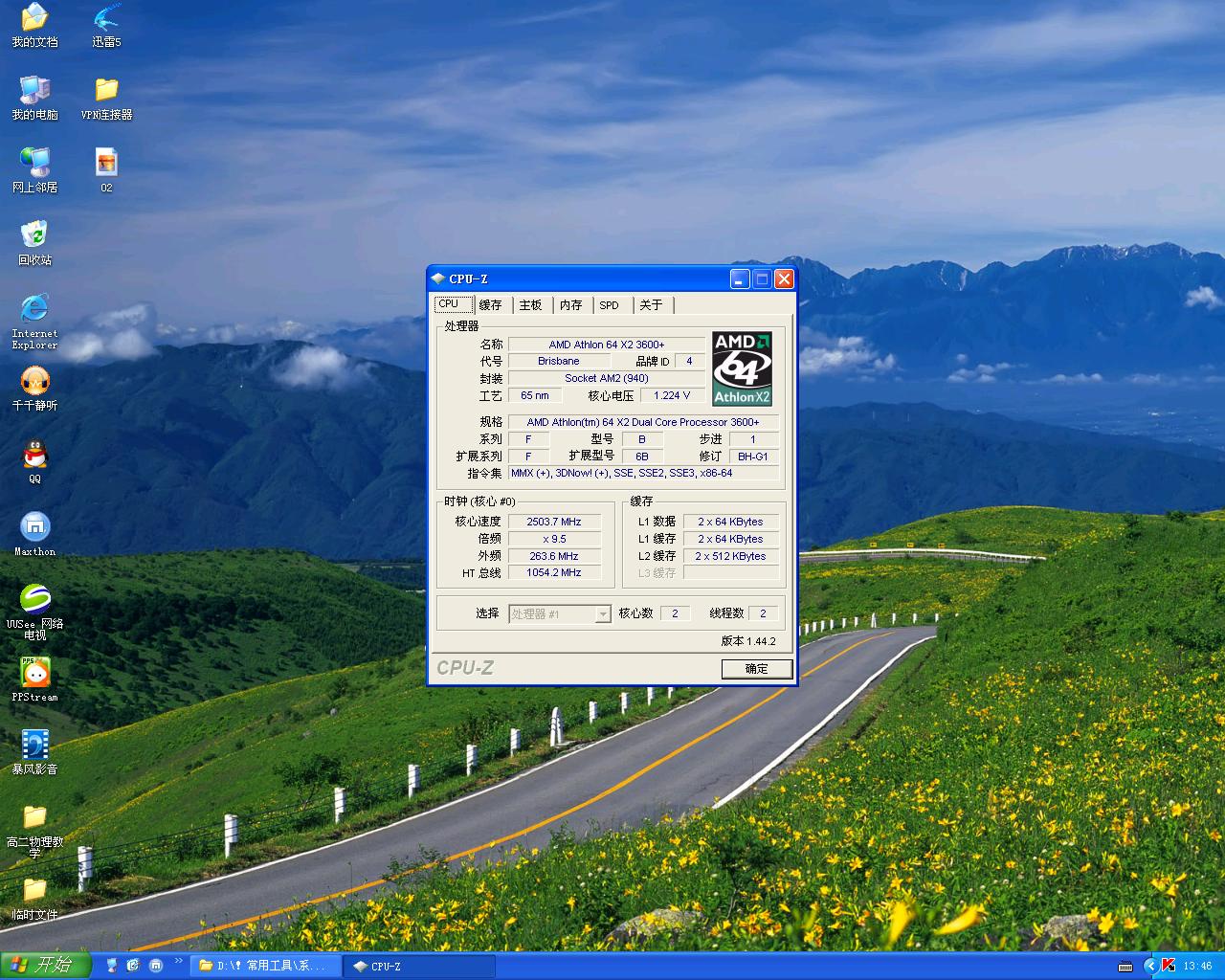Open the SPD tab
Screen dimensions: 1225x980
coord(609,305)
